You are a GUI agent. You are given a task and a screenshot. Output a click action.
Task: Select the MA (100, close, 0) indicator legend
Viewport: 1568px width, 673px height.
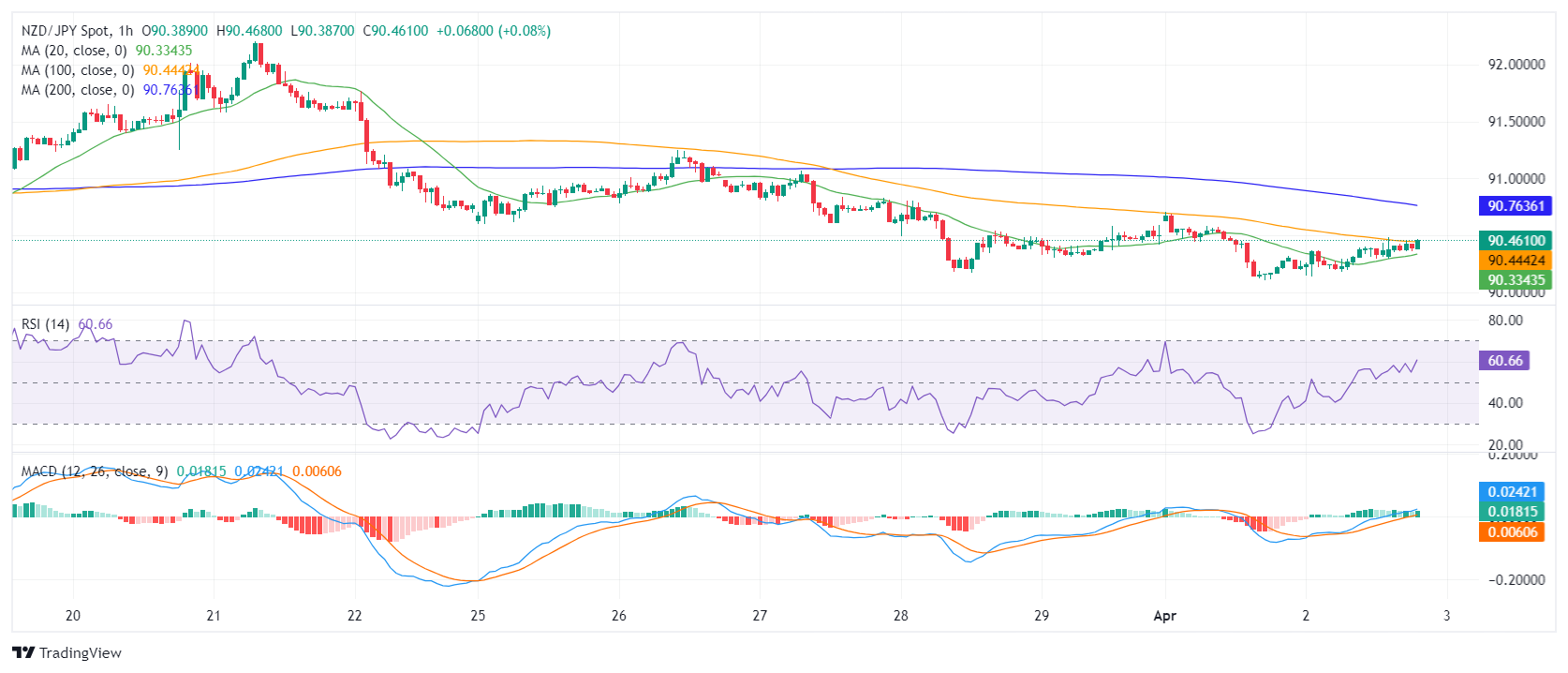pos(78,70)
